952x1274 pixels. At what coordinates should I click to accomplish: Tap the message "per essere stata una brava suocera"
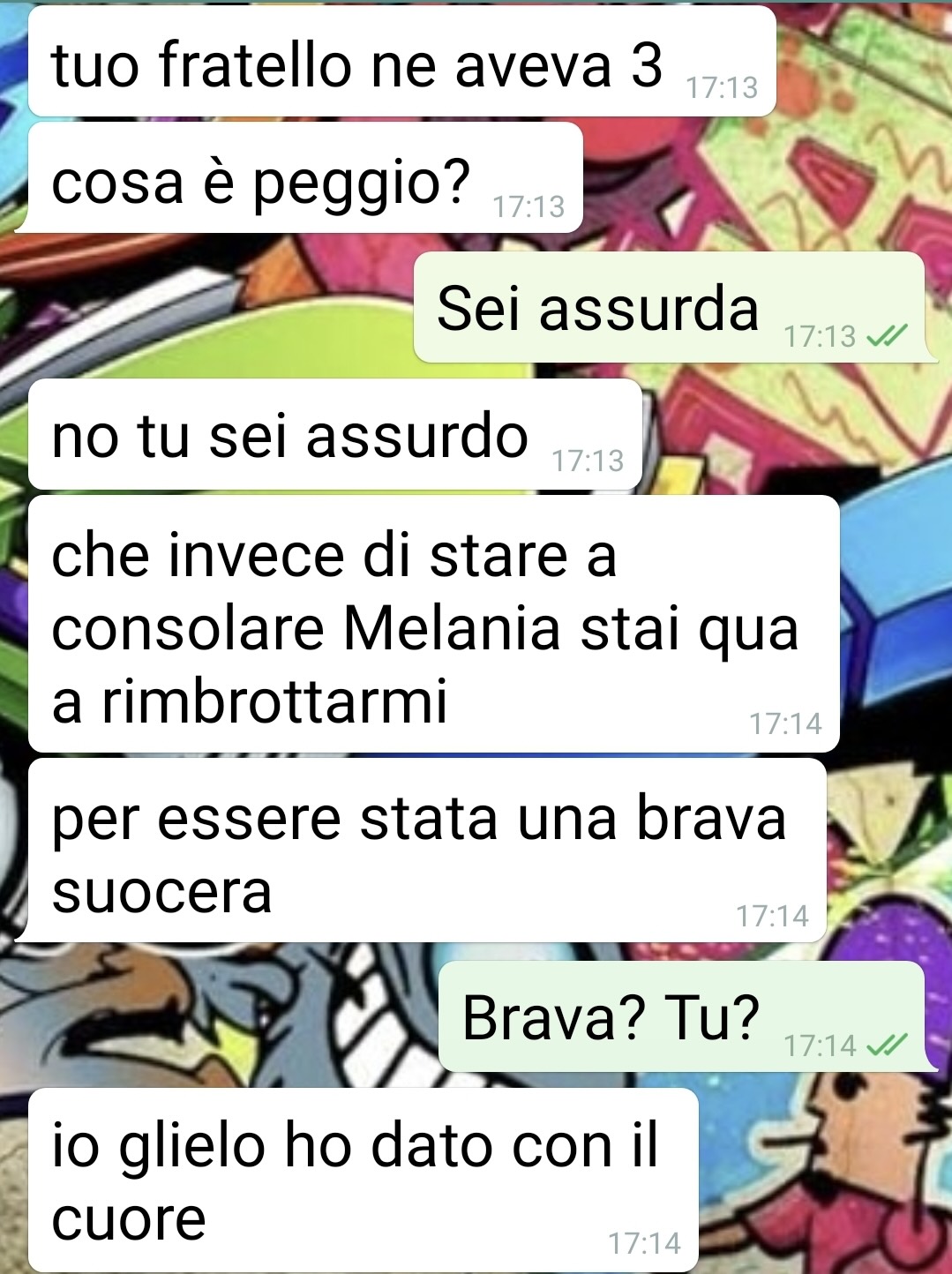[427, 851]
